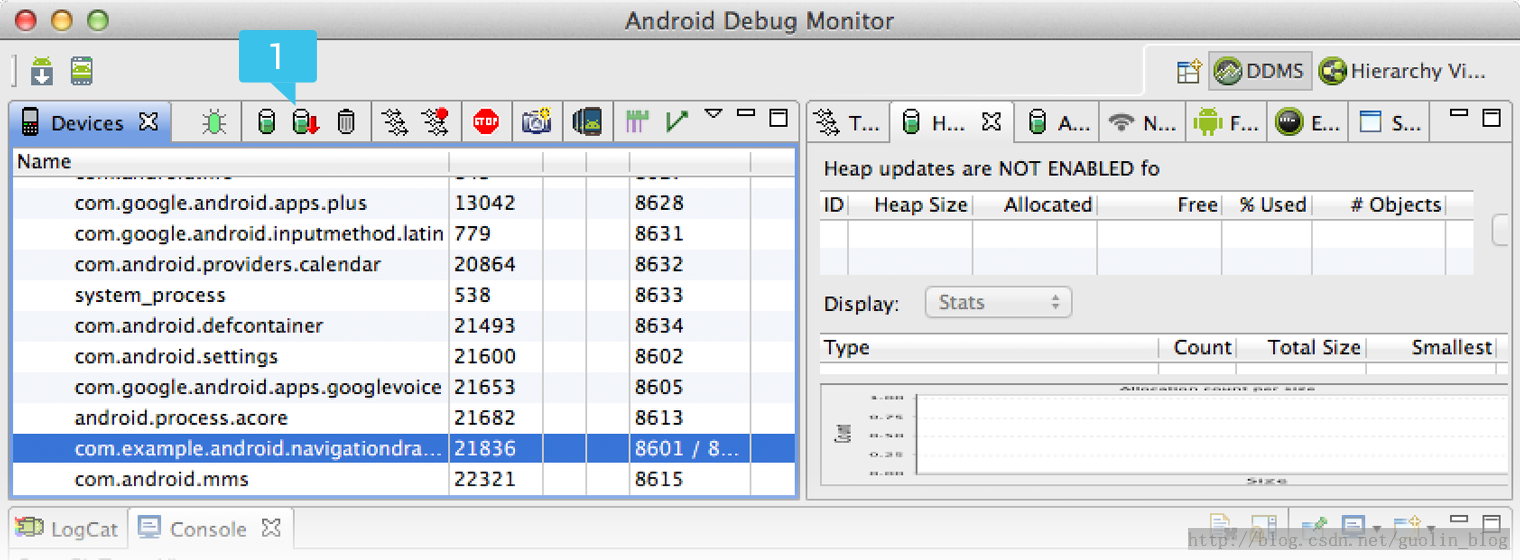Click the Heap Size column header
Screen dimensions: 1520x560
pos(910,205)
